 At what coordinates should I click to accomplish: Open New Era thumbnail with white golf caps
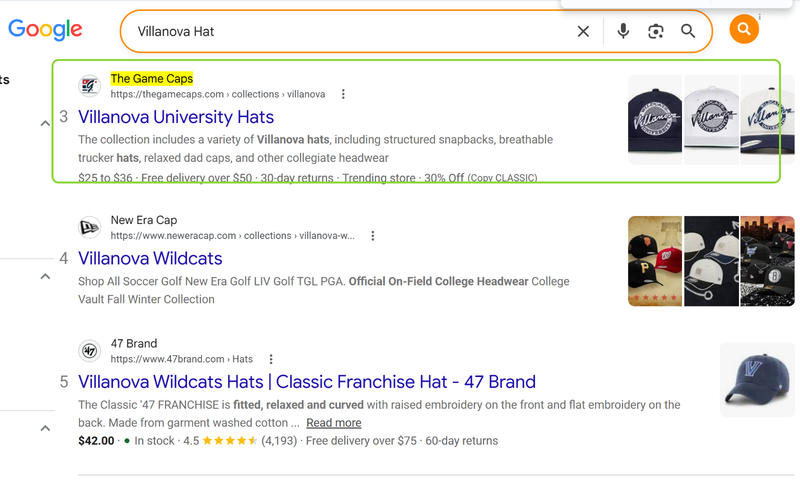pyautogui.click(x=711, y=261)
